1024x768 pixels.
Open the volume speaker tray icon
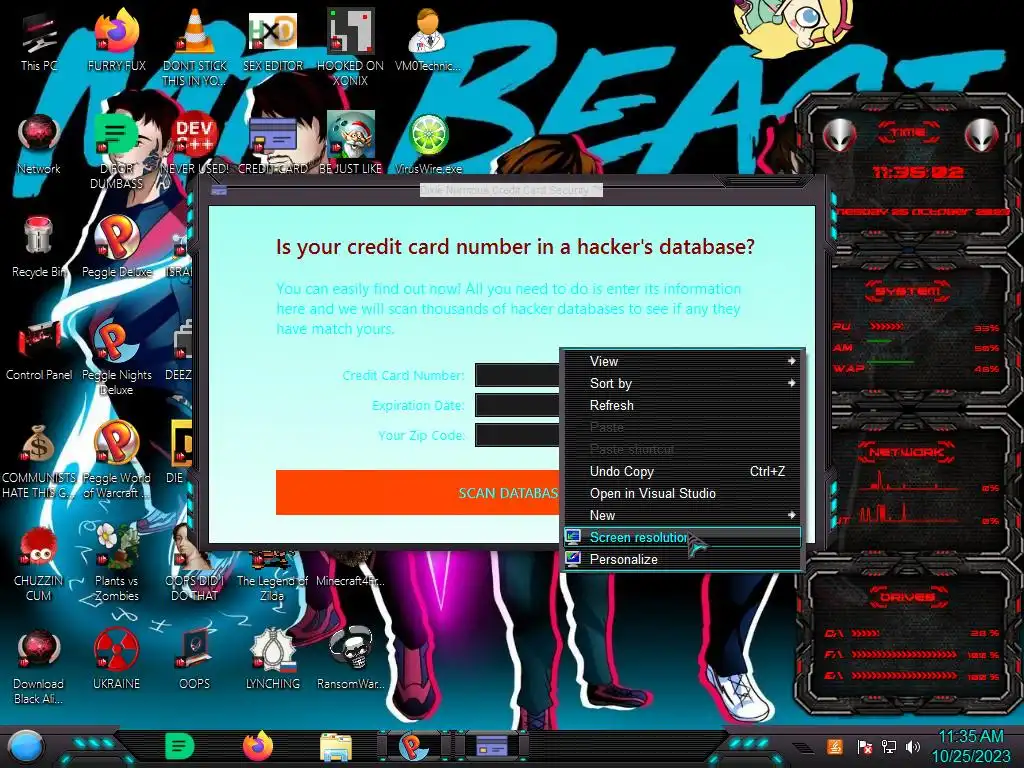pos(913,746)
